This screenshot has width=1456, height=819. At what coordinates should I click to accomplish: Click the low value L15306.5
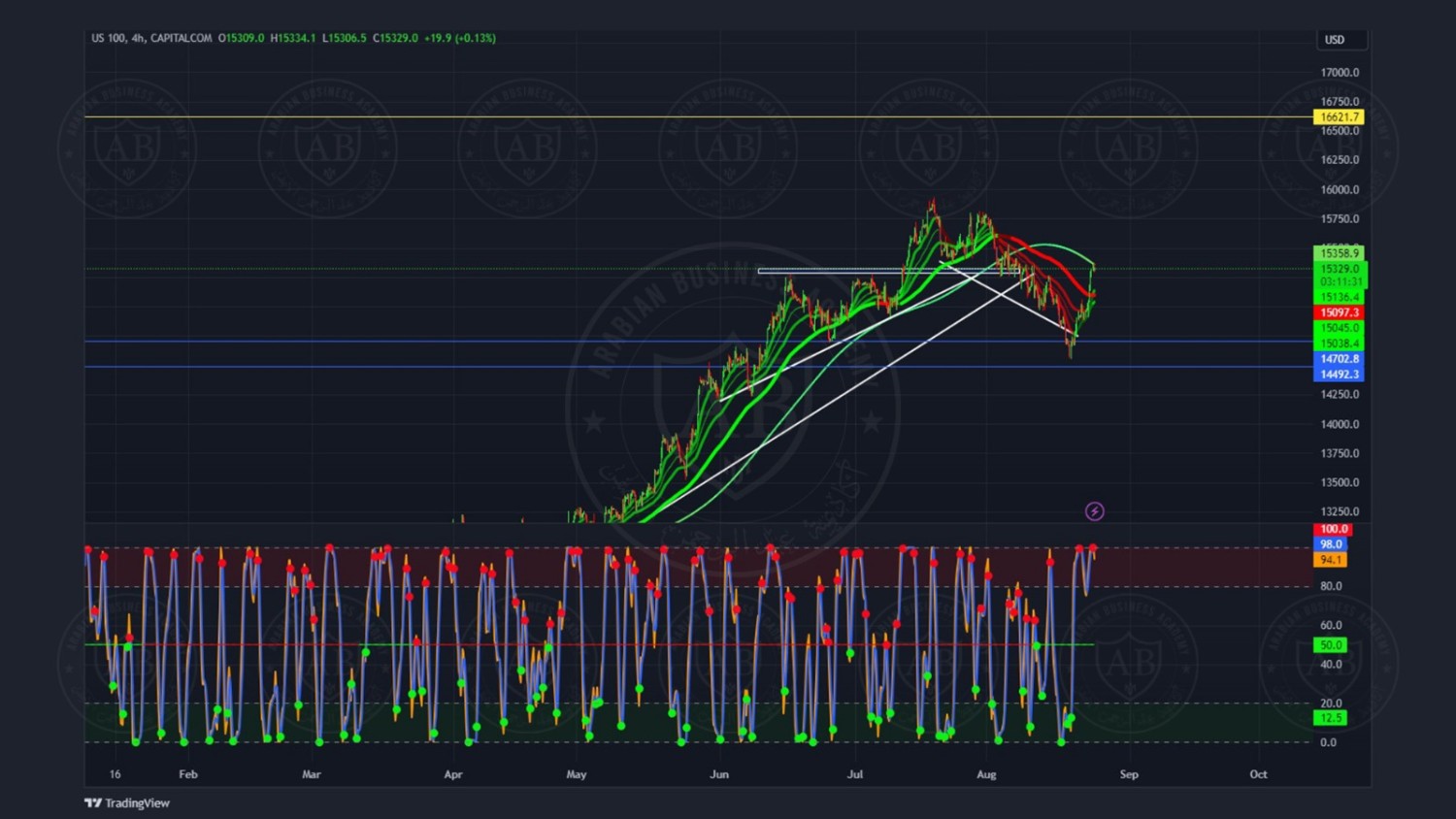pos(345,38)
